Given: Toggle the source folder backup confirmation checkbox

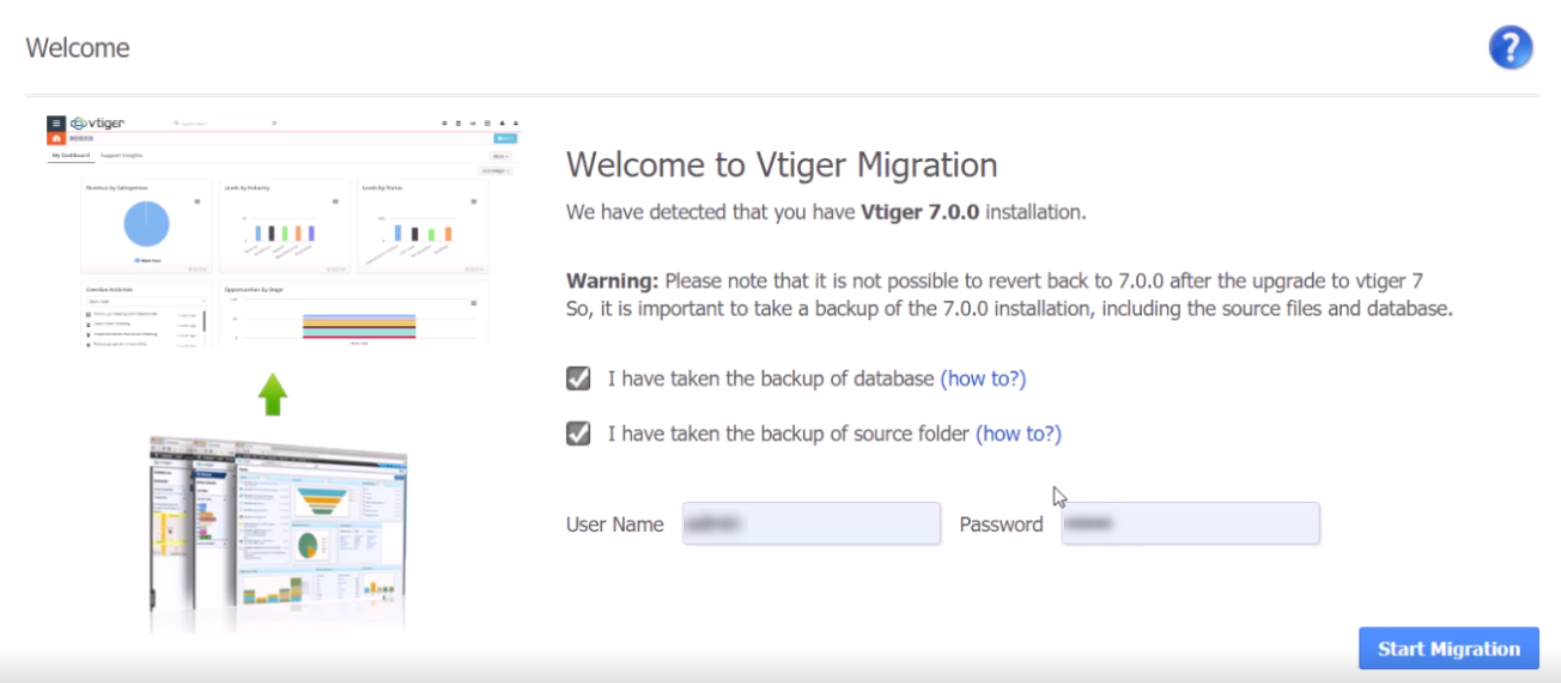Looking at the screenshot, I should pyautogui.click(x=578, y=434).
